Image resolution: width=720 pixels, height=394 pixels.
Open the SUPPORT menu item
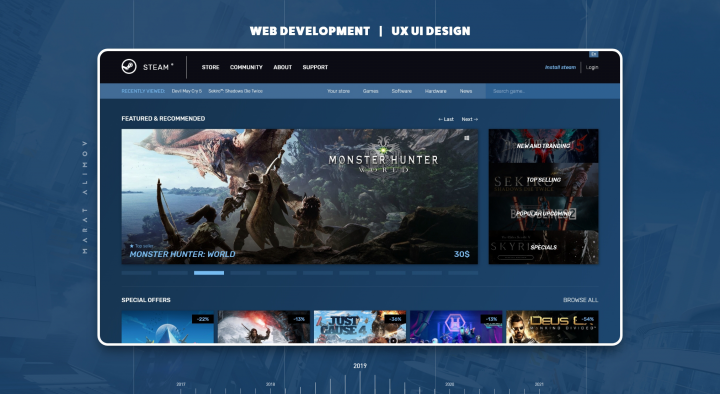(315, 67)
